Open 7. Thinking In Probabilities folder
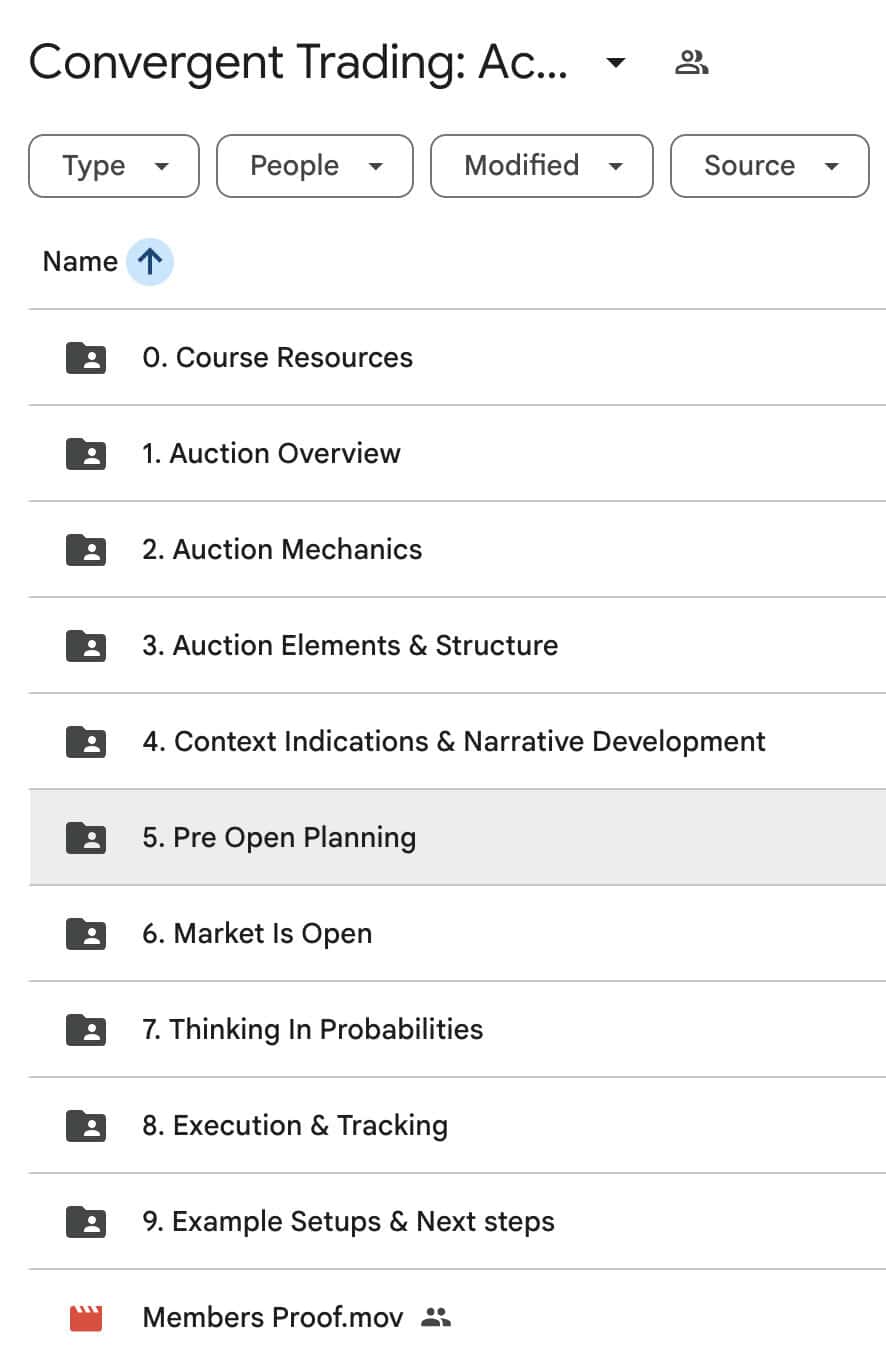Screen dimensions: 886x1362 click(x=312, y=1029)
